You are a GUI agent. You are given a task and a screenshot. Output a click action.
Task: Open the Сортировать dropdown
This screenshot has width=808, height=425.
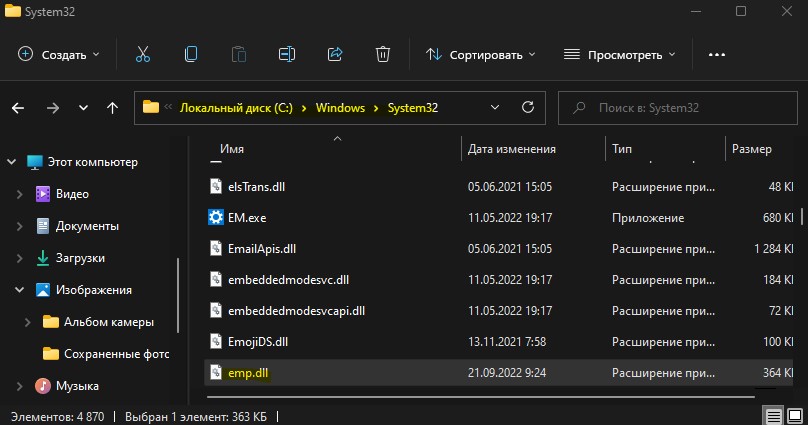coord(481,54)
